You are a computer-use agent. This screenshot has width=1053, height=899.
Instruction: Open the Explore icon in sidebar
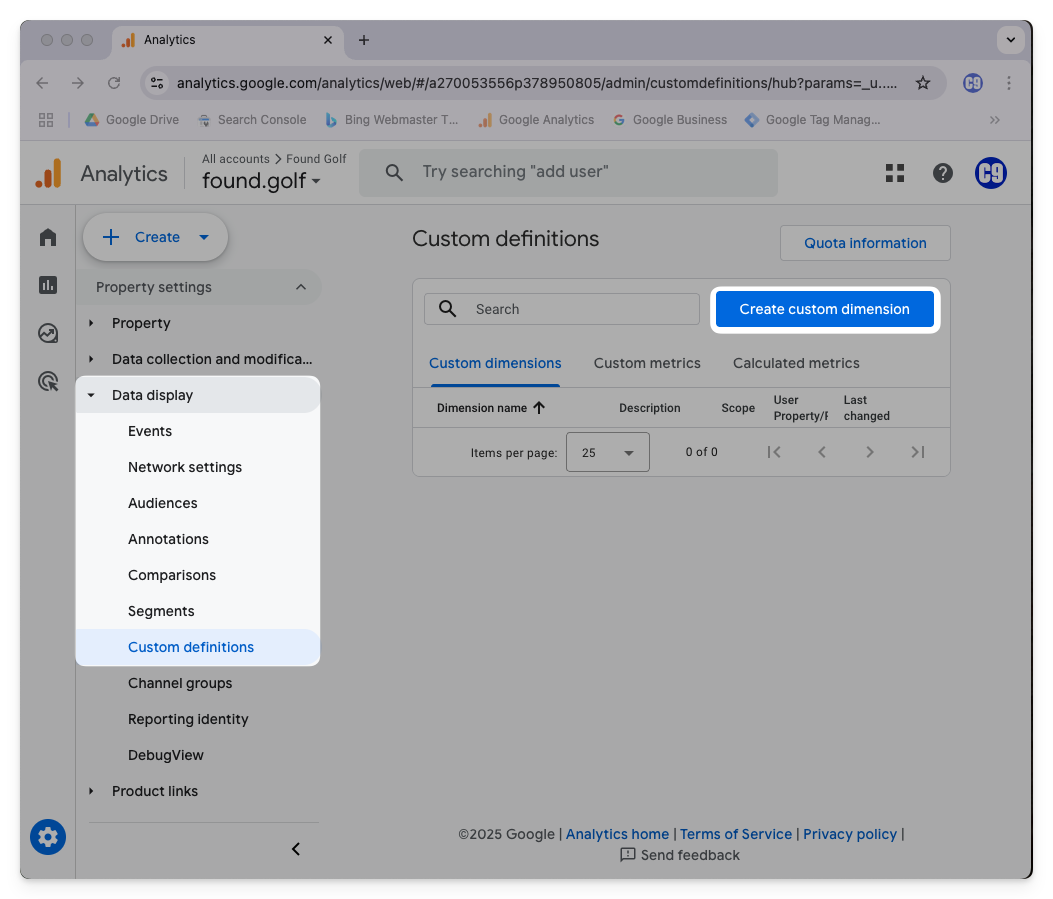point(48,333)
